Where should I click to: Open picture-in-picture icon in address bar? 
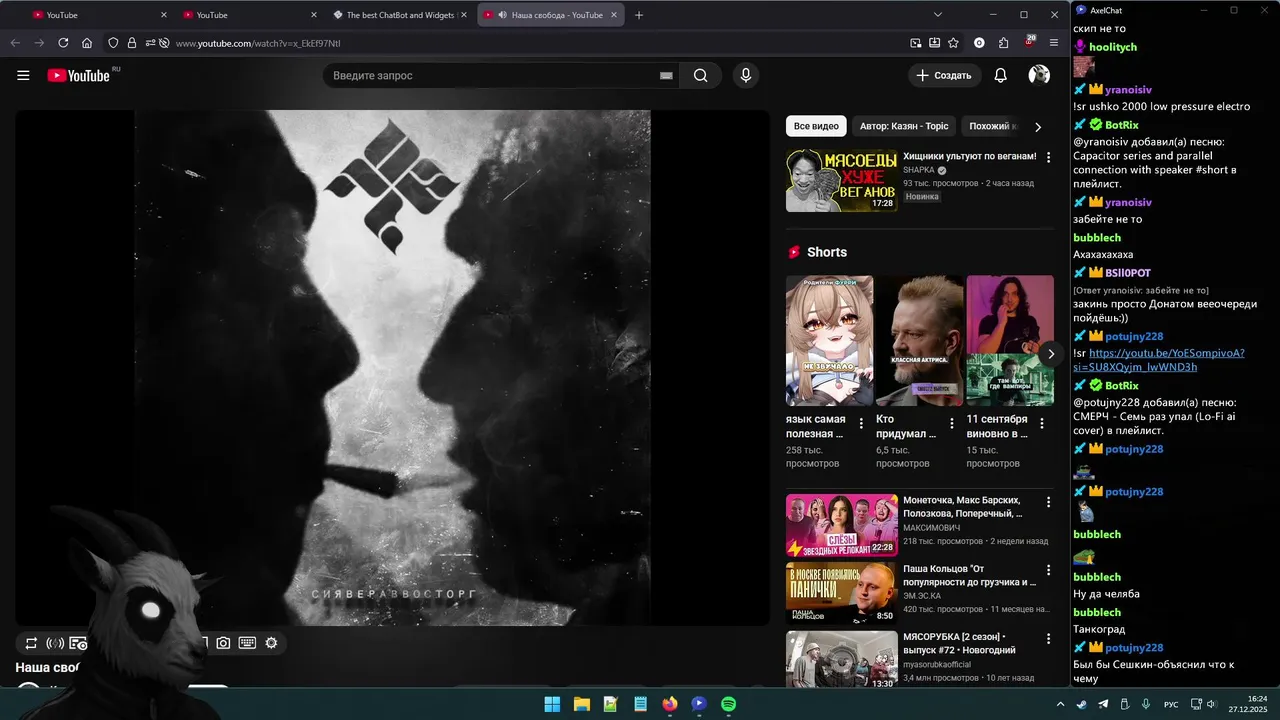[x=915, y=43]
